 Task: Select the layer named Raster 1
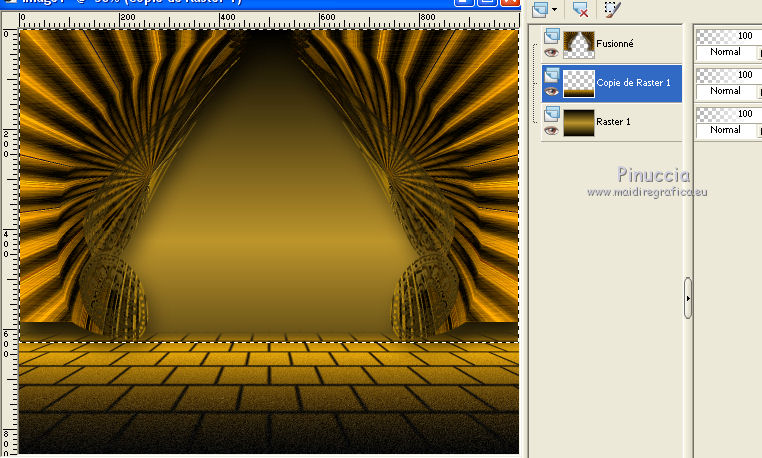(613, 122)
